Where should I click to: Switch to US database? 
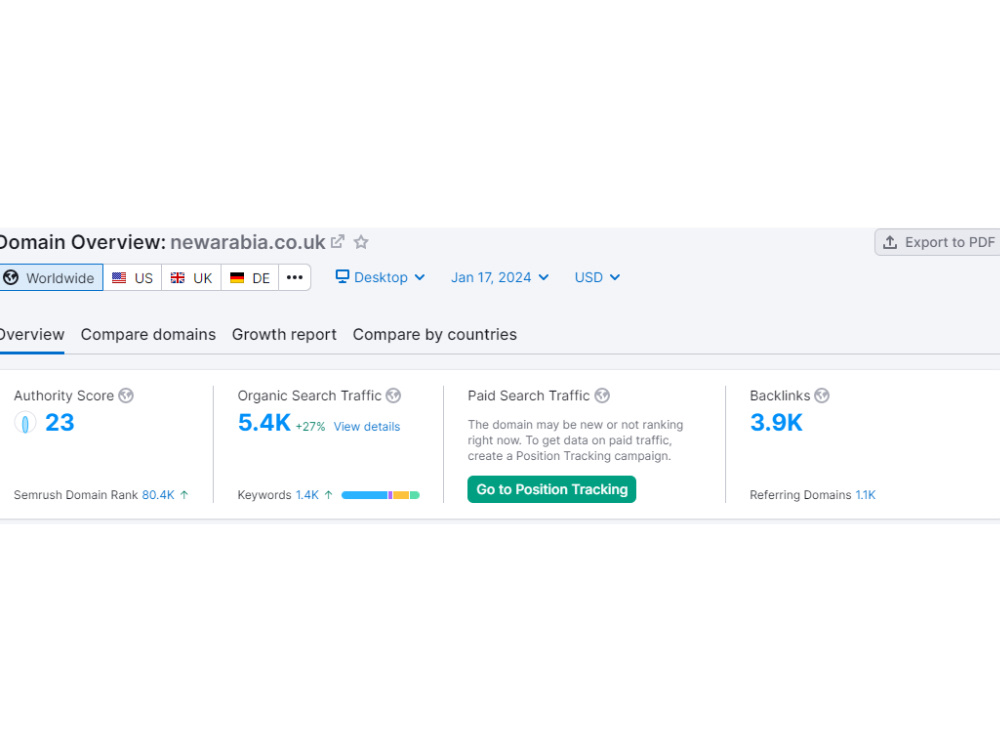point(132,278)
